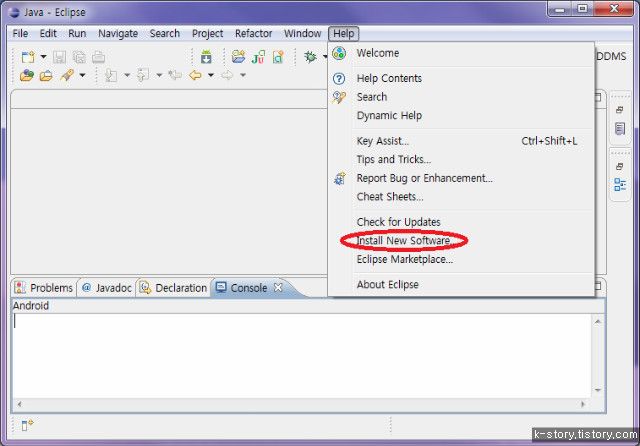Switch to the Declaration tab

[173, 288]
